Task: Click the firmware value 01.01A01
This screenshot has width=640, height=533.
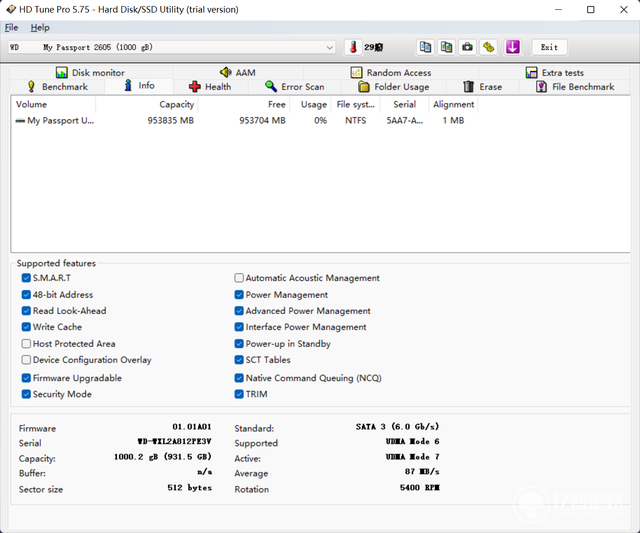Action: click(x=192, y=427)
